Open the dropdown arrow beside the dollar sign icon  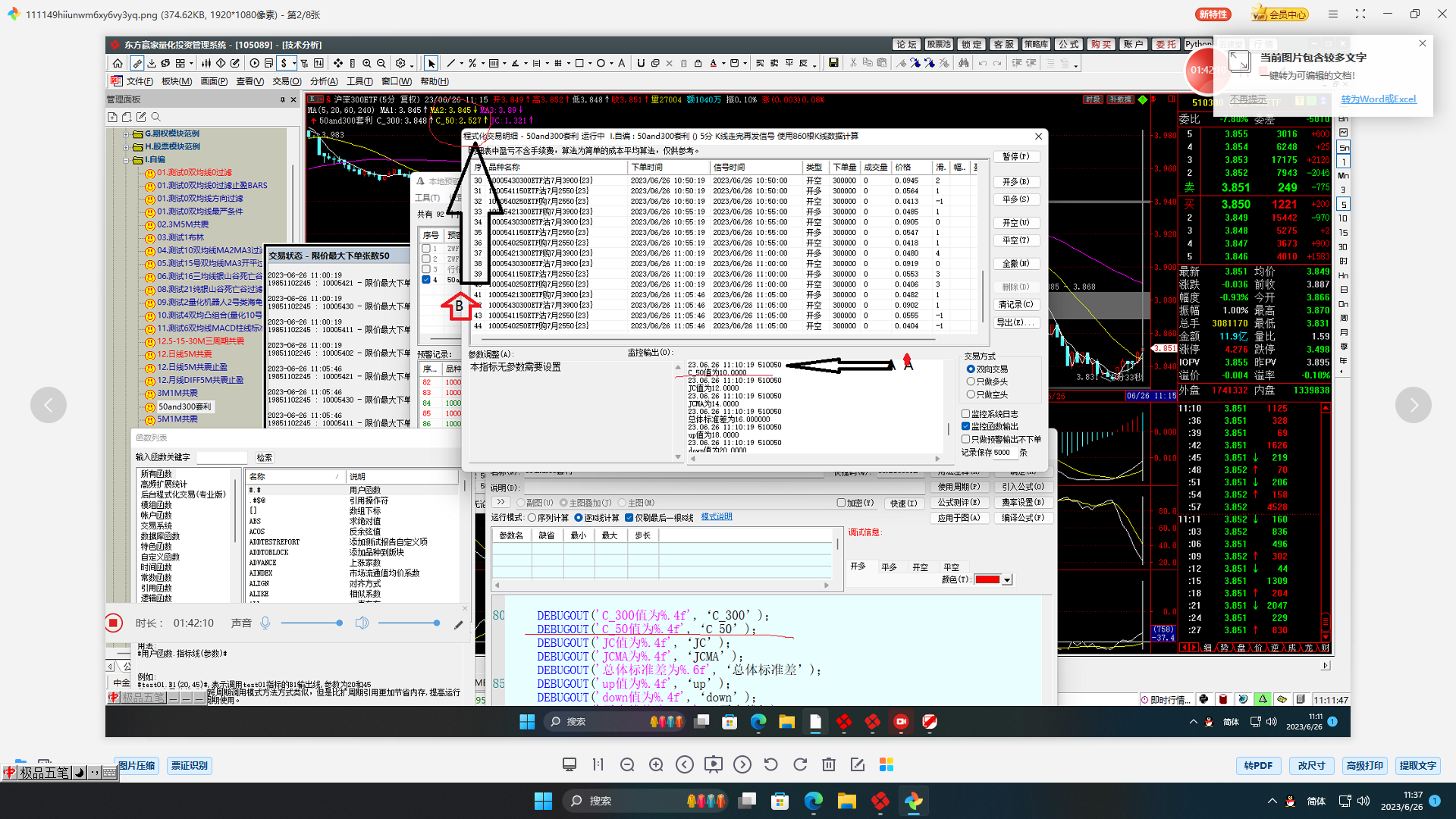[294, 64]
